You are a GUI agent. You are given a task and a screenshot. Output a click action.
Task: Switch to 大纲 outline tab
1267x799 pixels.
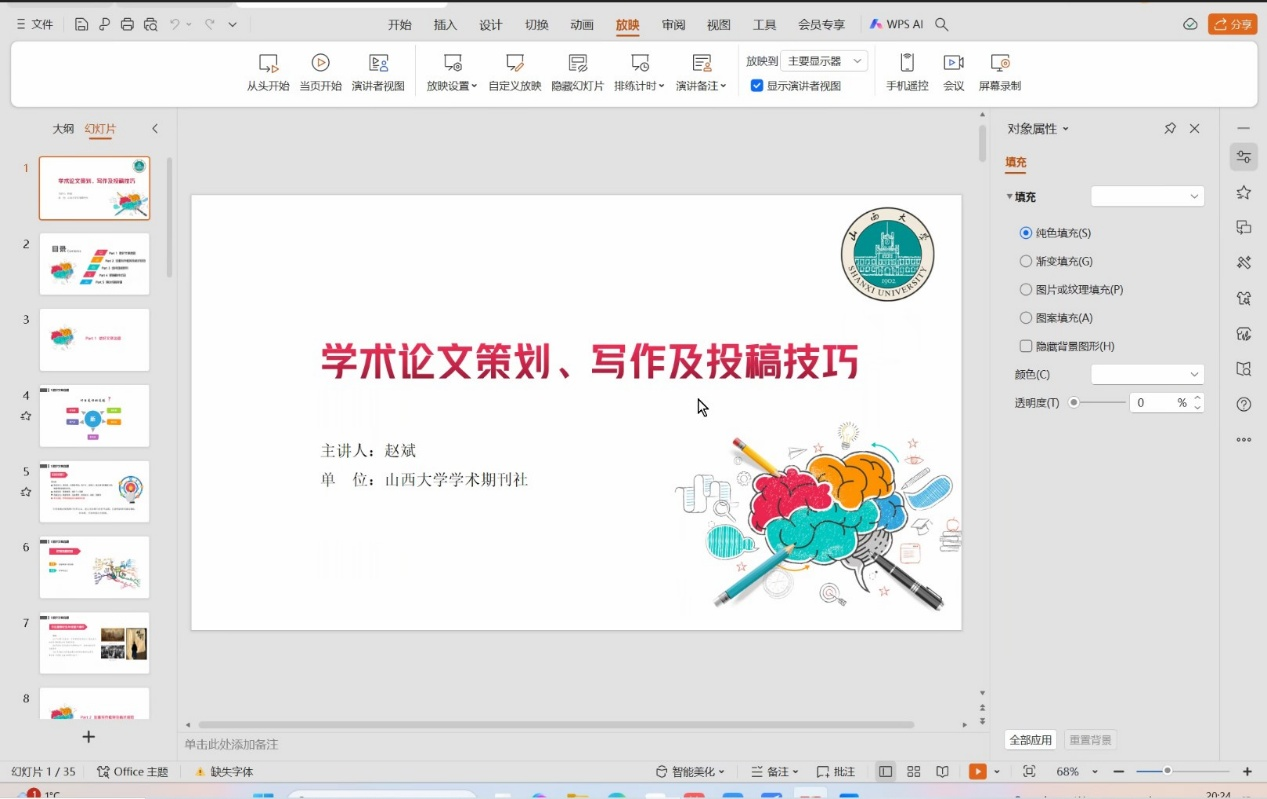[x=63, y=129]
